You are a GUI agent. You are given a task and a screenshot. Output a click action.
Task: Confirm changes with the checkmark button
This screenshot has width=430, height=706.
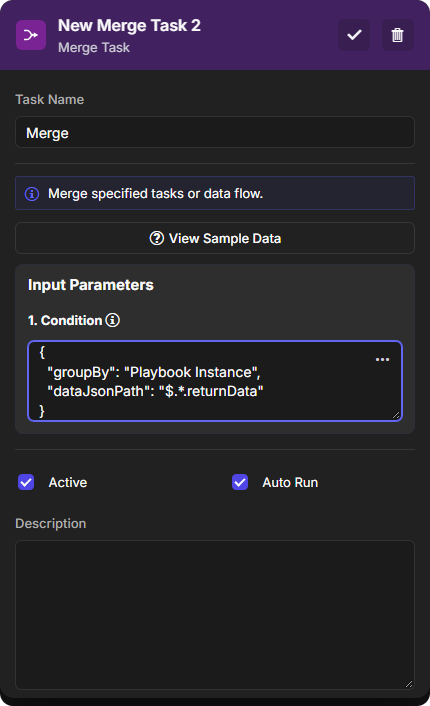[x=354, y=35]
